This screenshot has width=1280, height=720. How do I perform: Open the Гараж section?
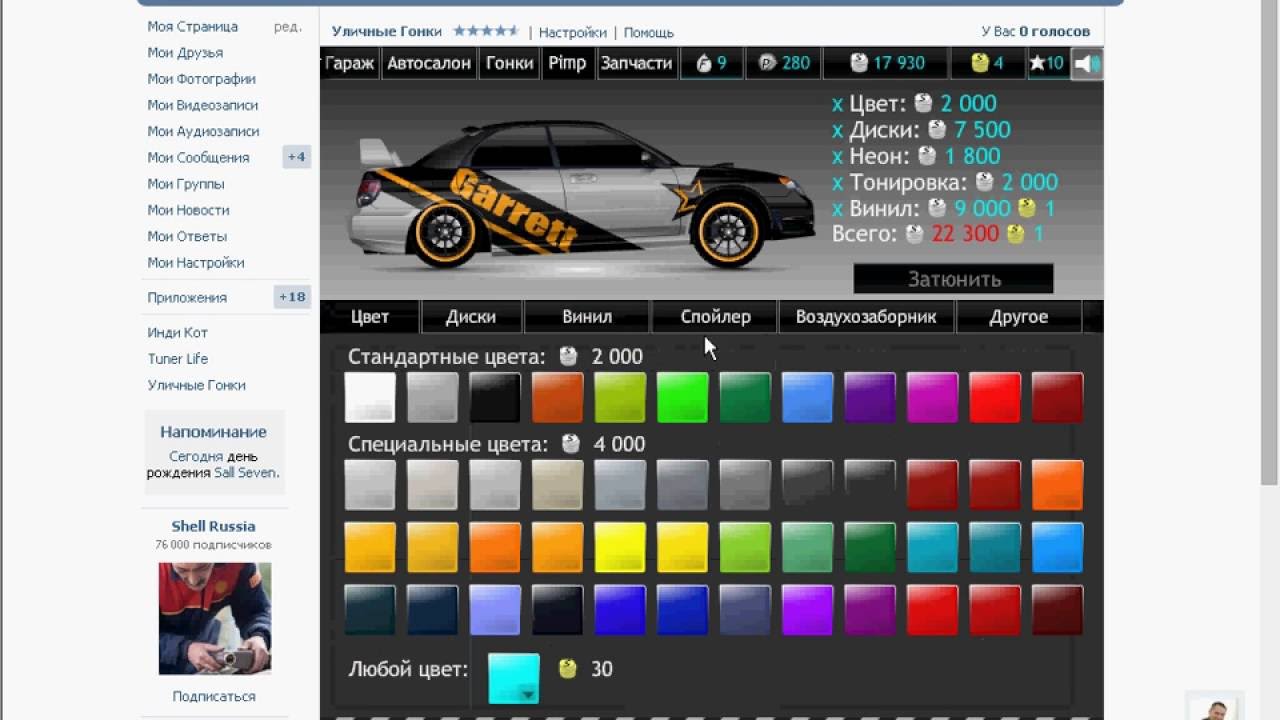349,63
